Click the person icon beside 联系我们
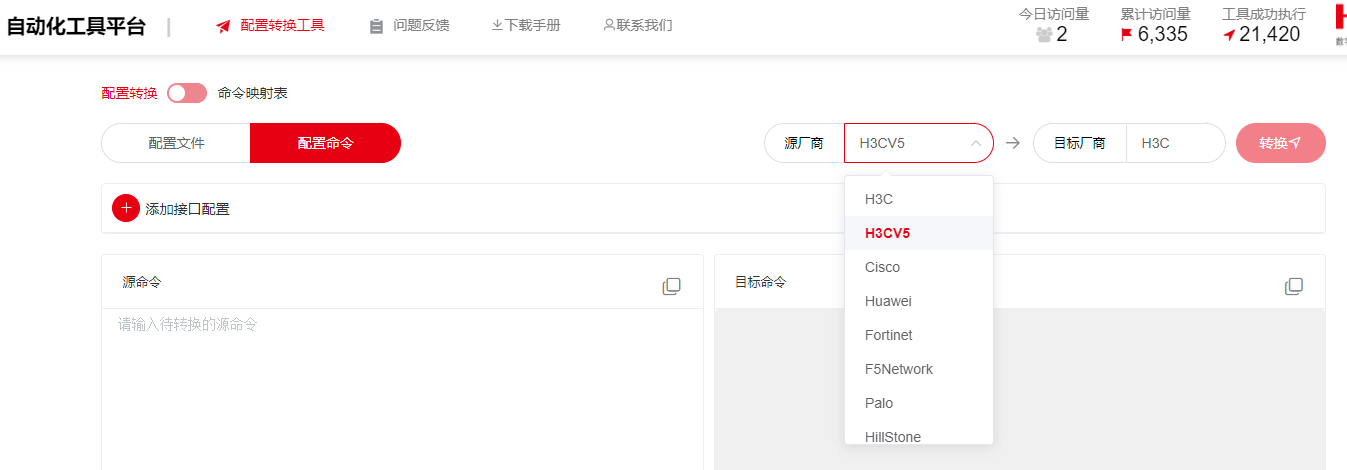The image size is (1347, 470). tap(609, 25)
